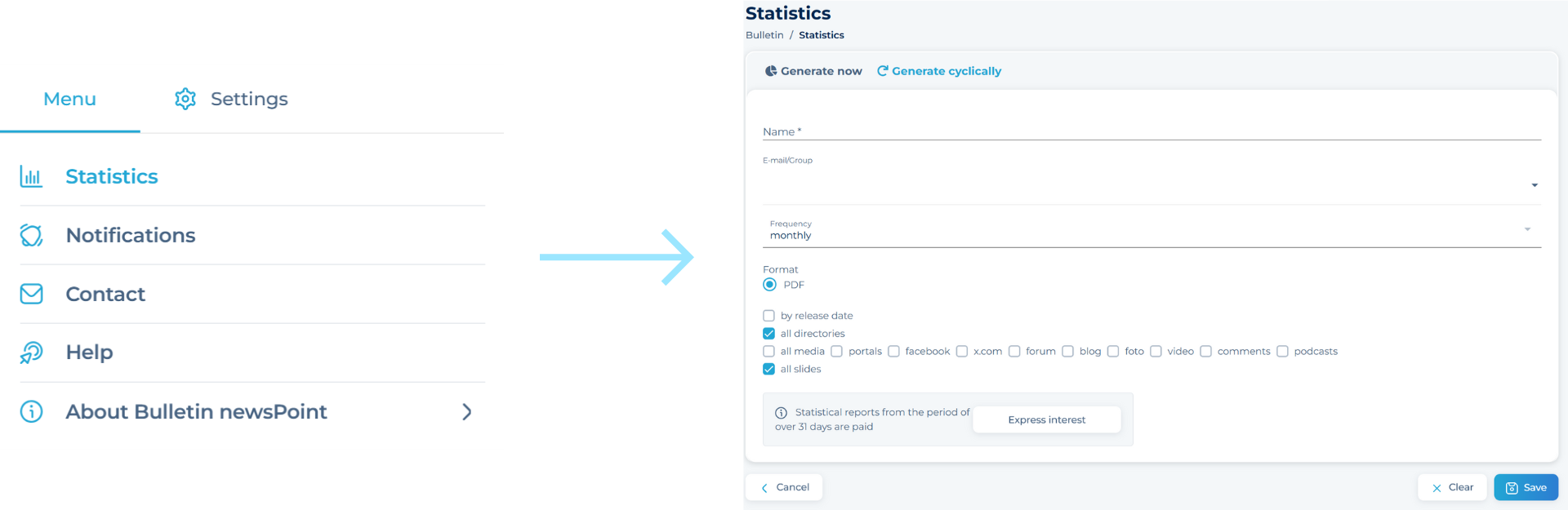Click the Notifications icon in menu
The image size is (1568, 510).
point(31,235)
